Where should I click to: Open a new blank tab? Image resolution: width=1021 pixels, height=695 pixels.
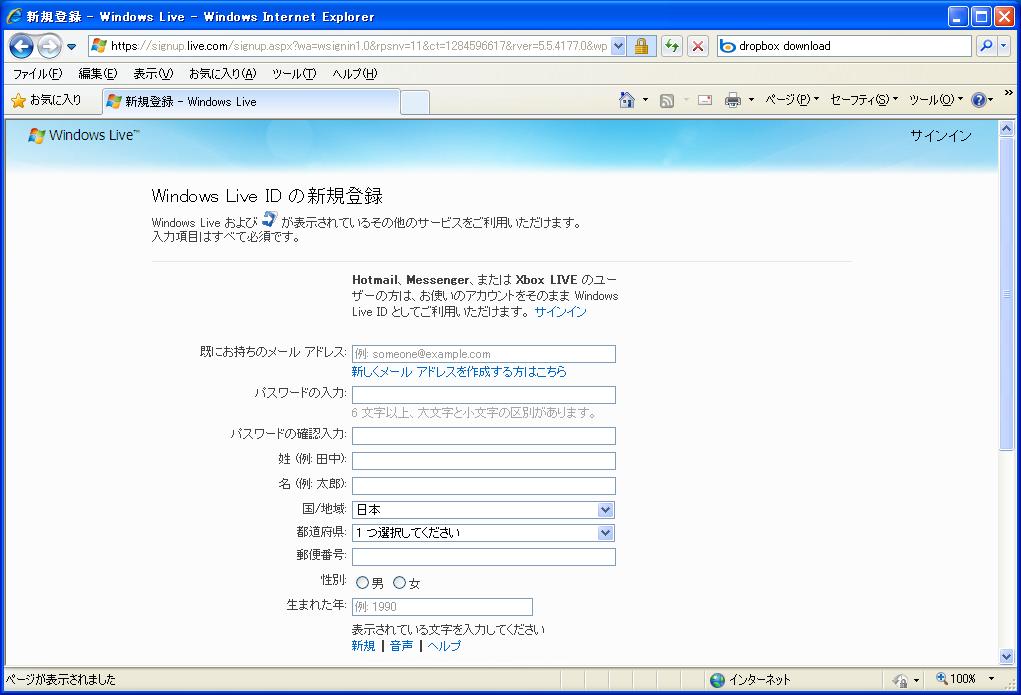click(x=415, y=102)
